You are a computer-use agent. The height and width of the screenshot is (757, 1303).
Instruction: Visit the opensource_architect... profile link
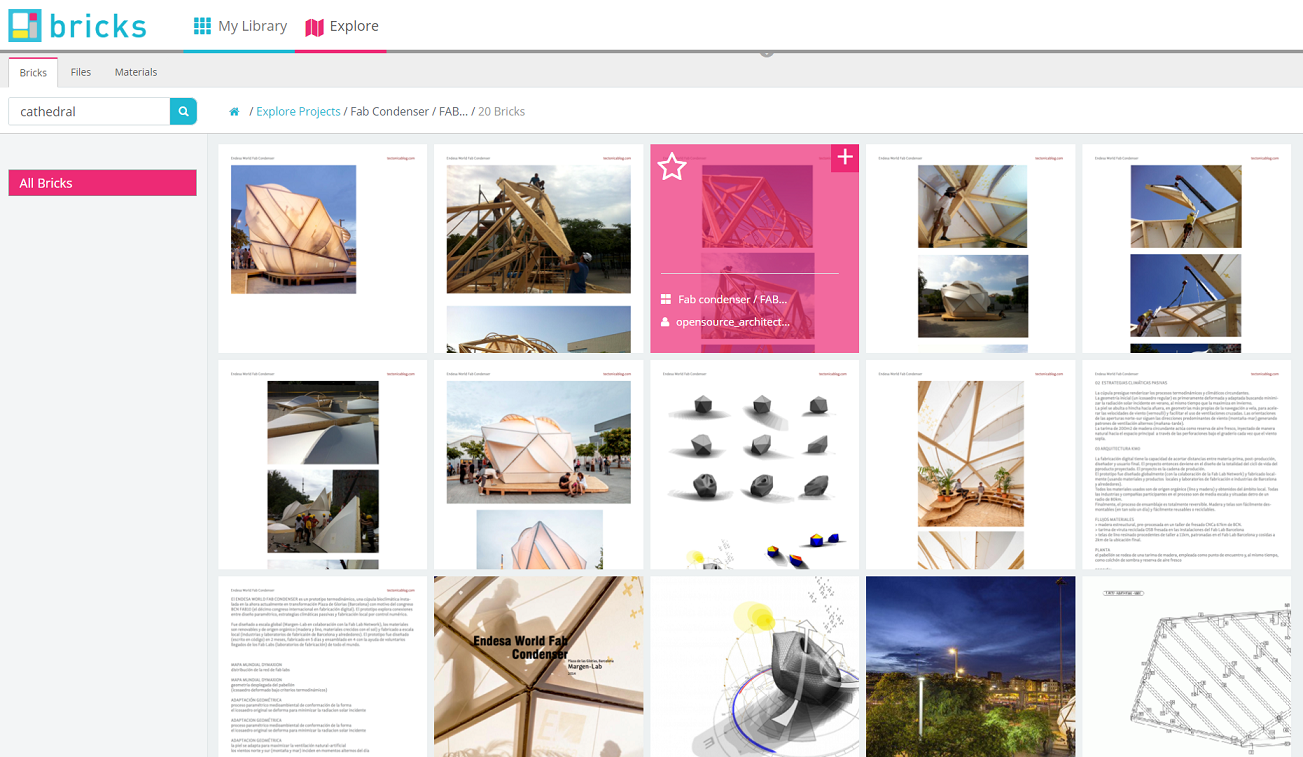733,322
